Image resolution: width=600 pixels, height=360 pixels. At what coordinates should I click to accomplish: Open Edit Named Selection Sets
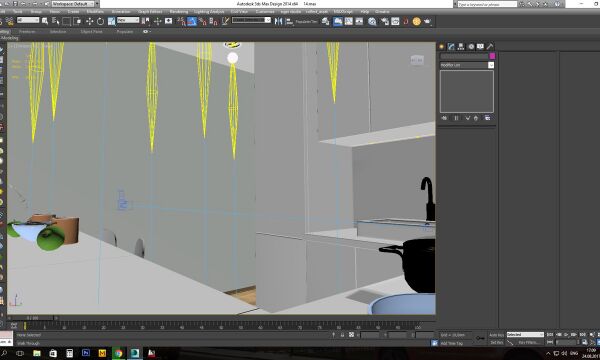(x=225, y=21)
